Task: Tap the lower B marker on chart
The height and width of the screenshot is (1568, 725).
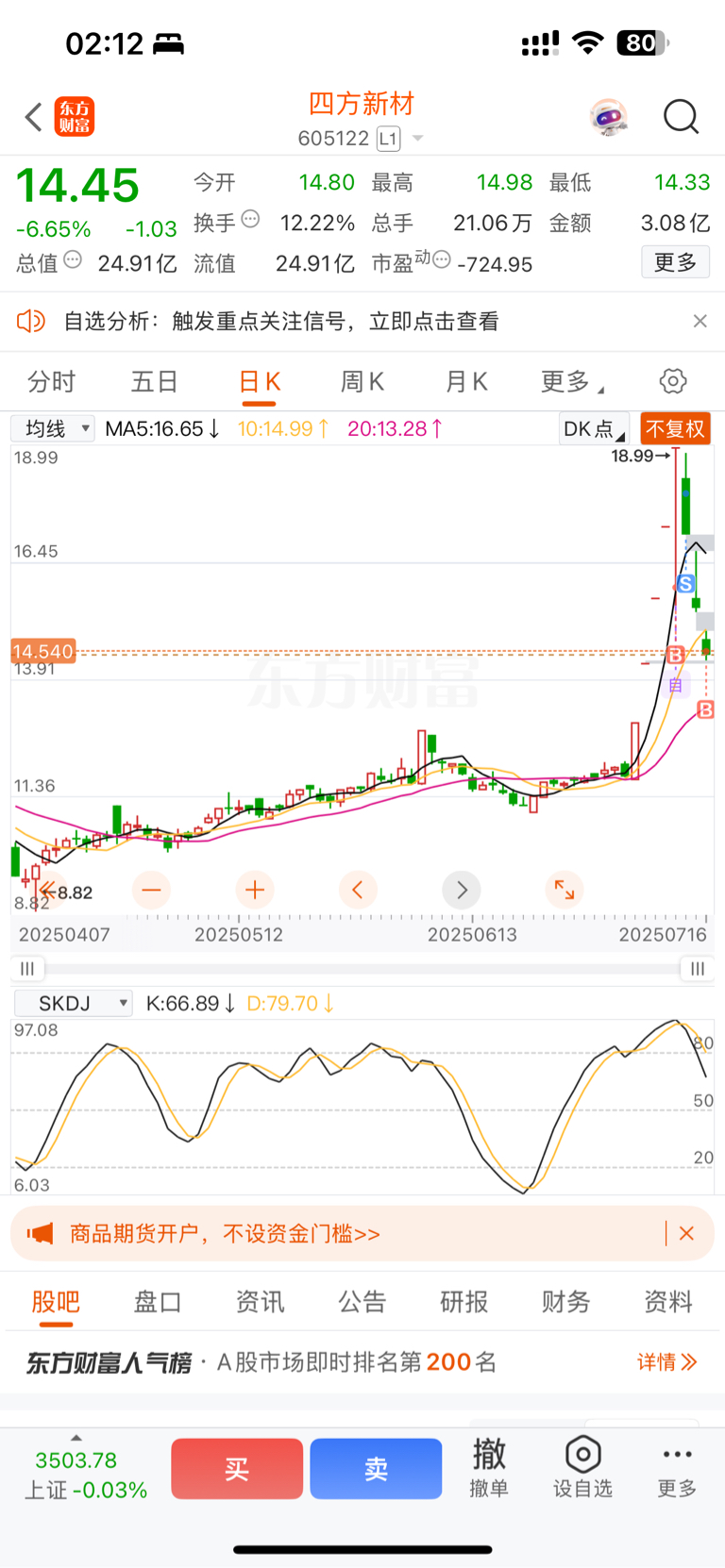Action: (705, 709)
